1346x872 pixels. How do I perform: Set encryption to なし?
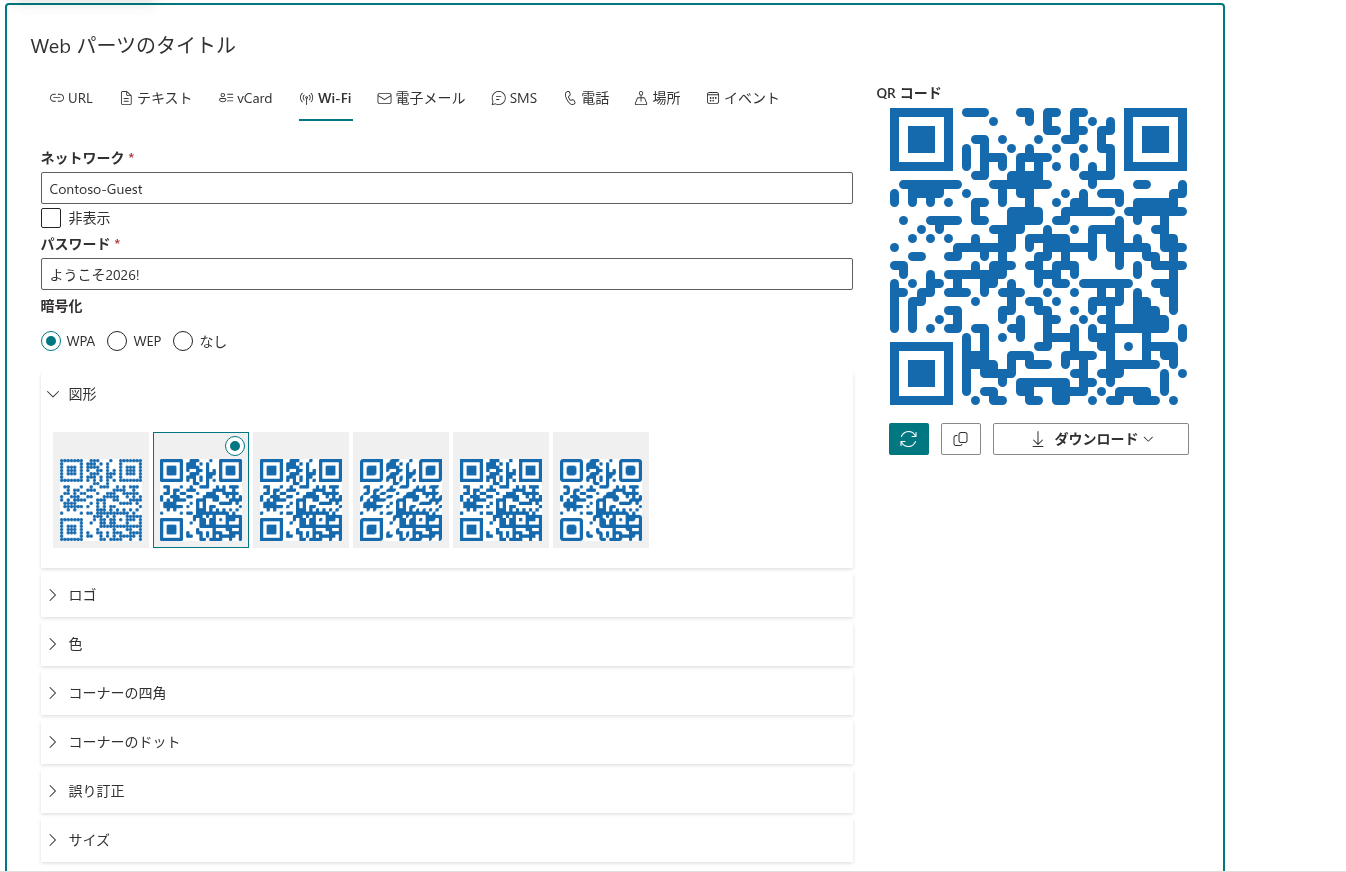coord(183,341)
